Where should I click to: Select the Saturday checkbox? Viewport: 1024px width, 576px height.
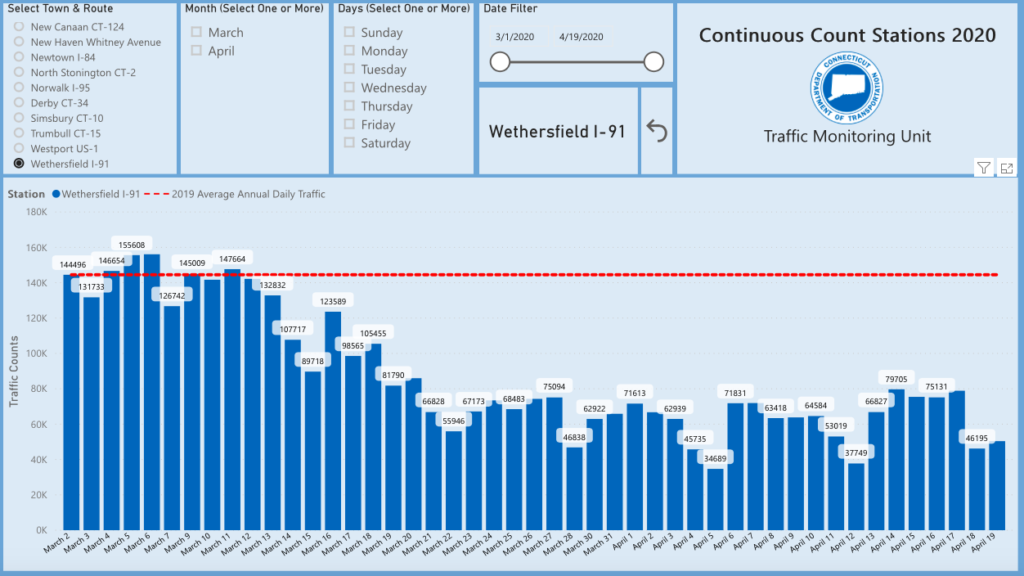pos(349,143)
